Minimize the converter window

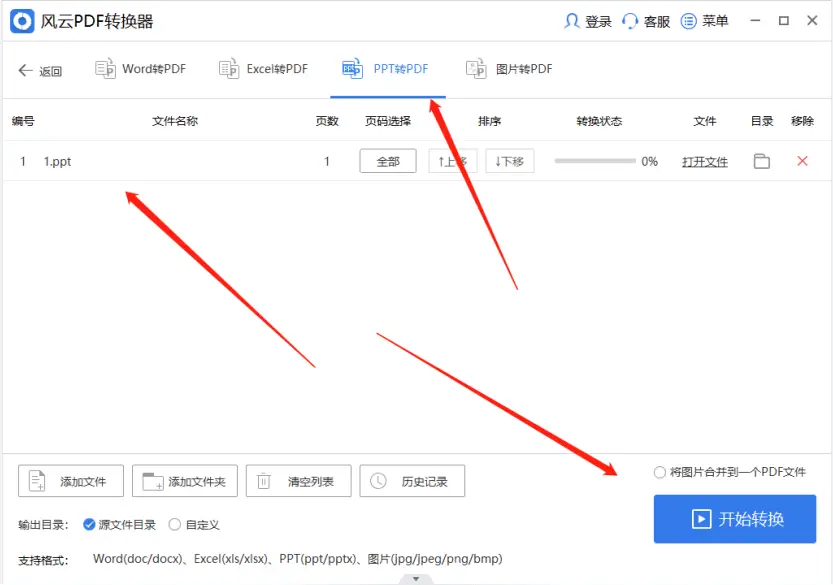coord(755,21)
